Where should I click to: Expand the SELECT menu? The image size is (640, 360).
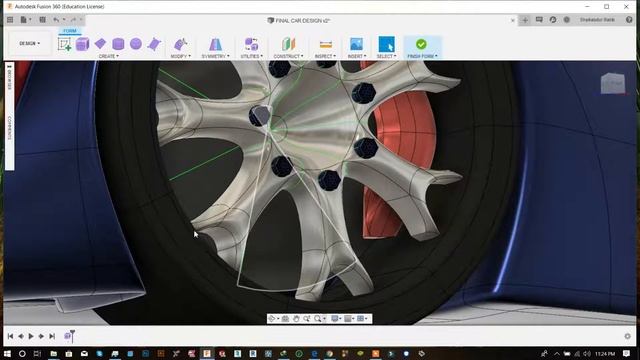387,56
